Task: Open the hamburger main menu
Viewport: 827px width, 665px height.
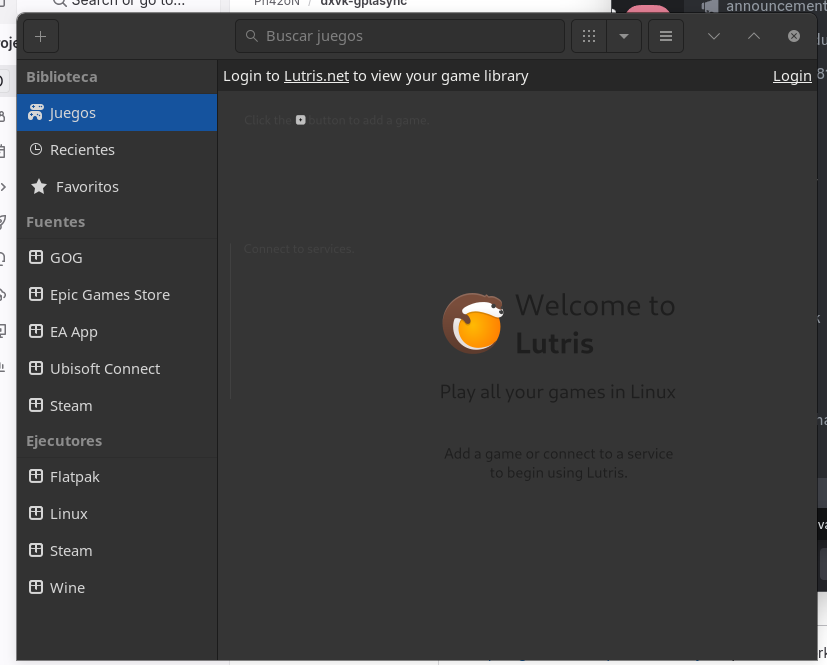Action: coord(666,36)
